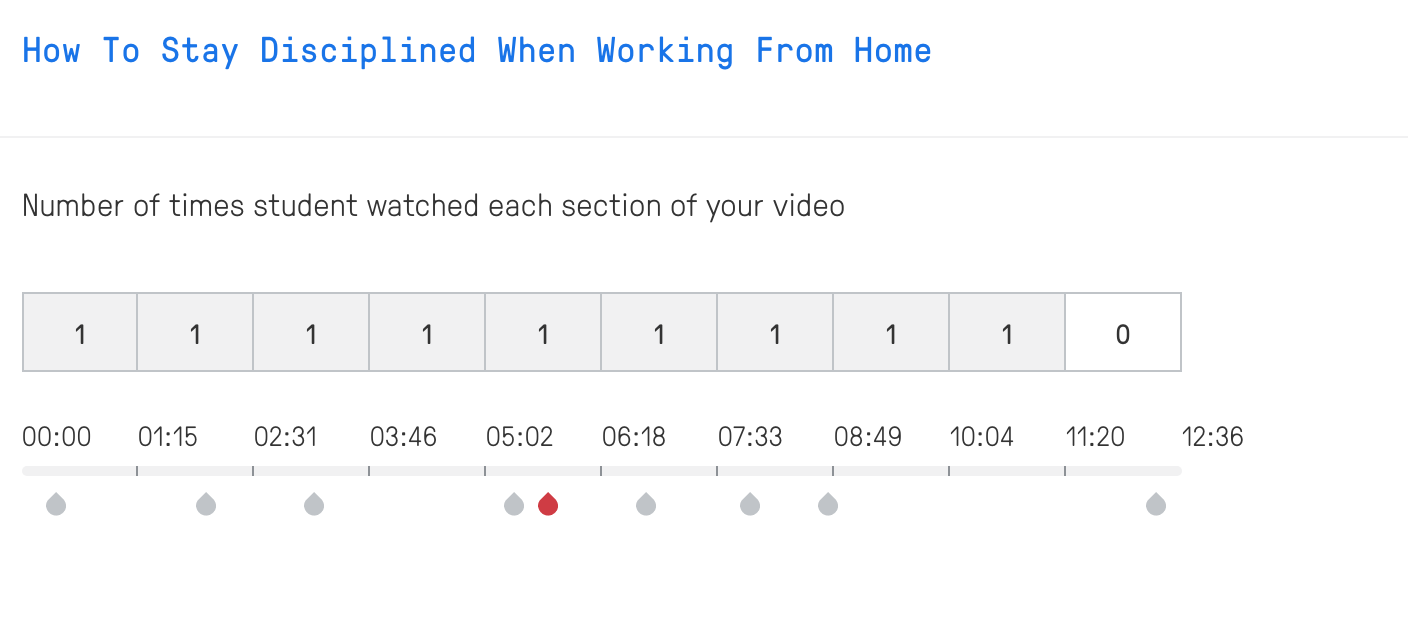The height and width of the screenshot is (628, 1408).
Task: Select the drop marker just after 07:33
Action: (750, 504)
